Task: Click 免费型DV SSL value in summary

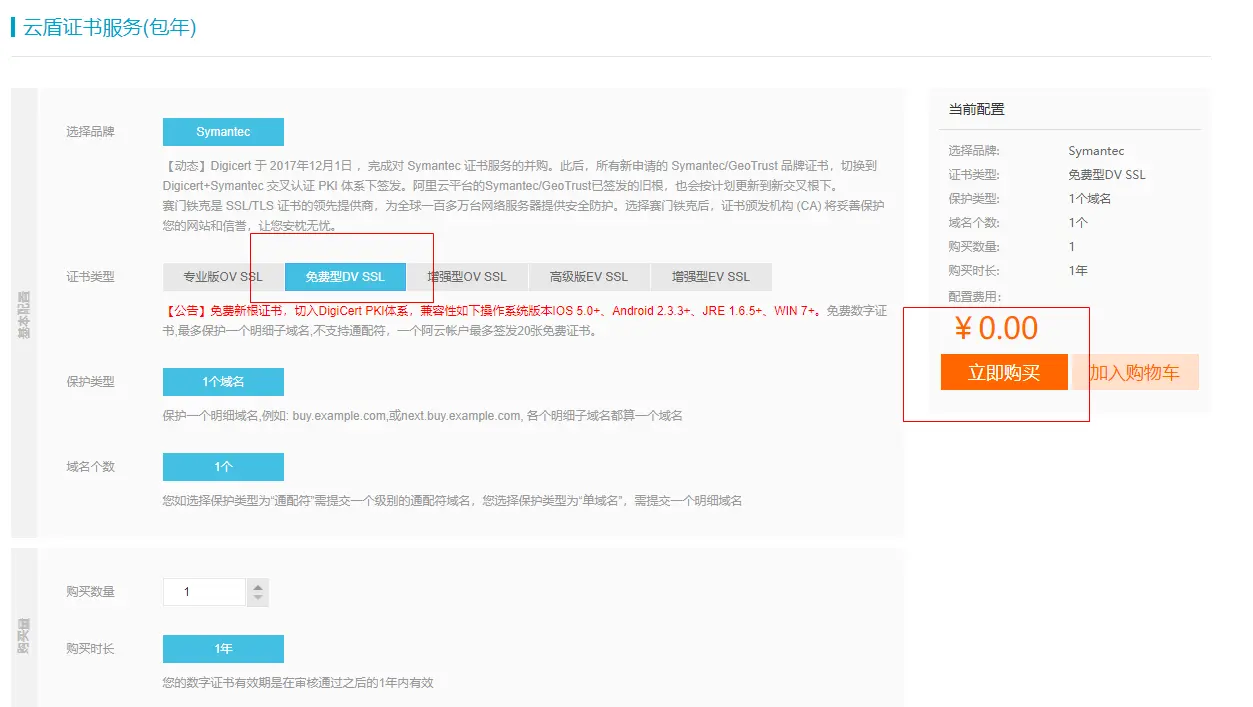Action: [x=1107, y=175]
